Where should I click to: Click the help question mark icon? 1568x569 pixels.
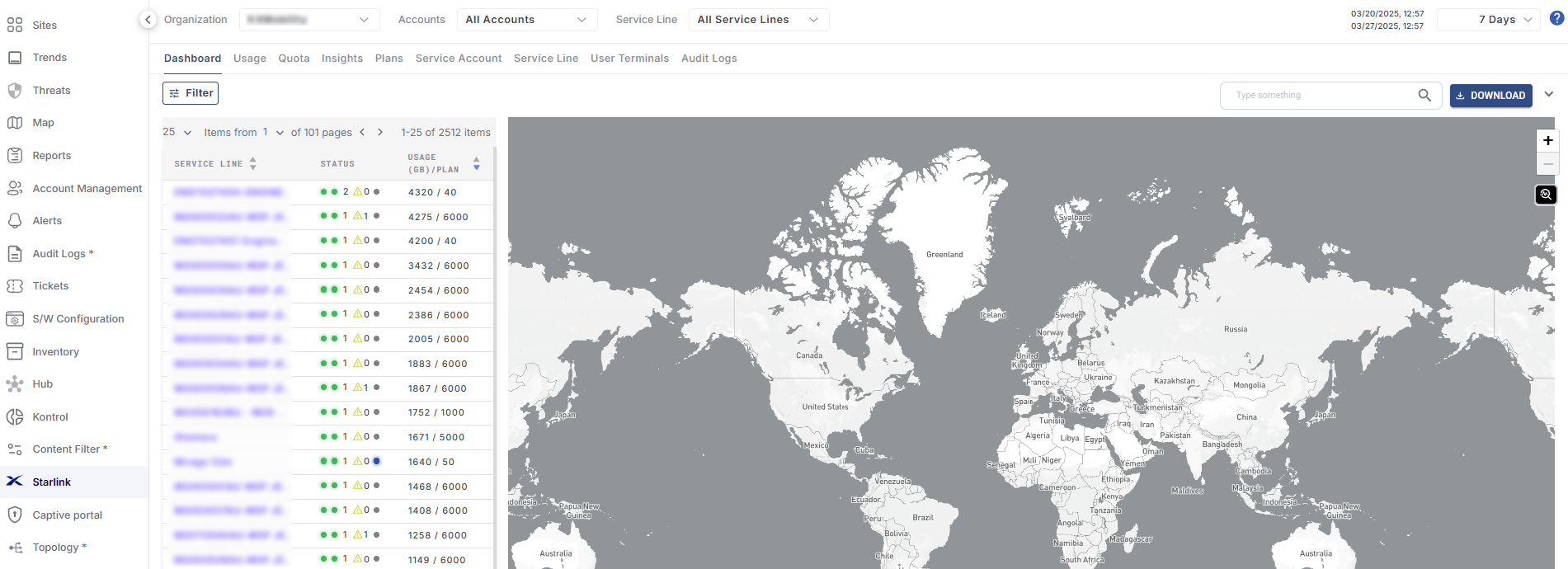[1556, 19]
